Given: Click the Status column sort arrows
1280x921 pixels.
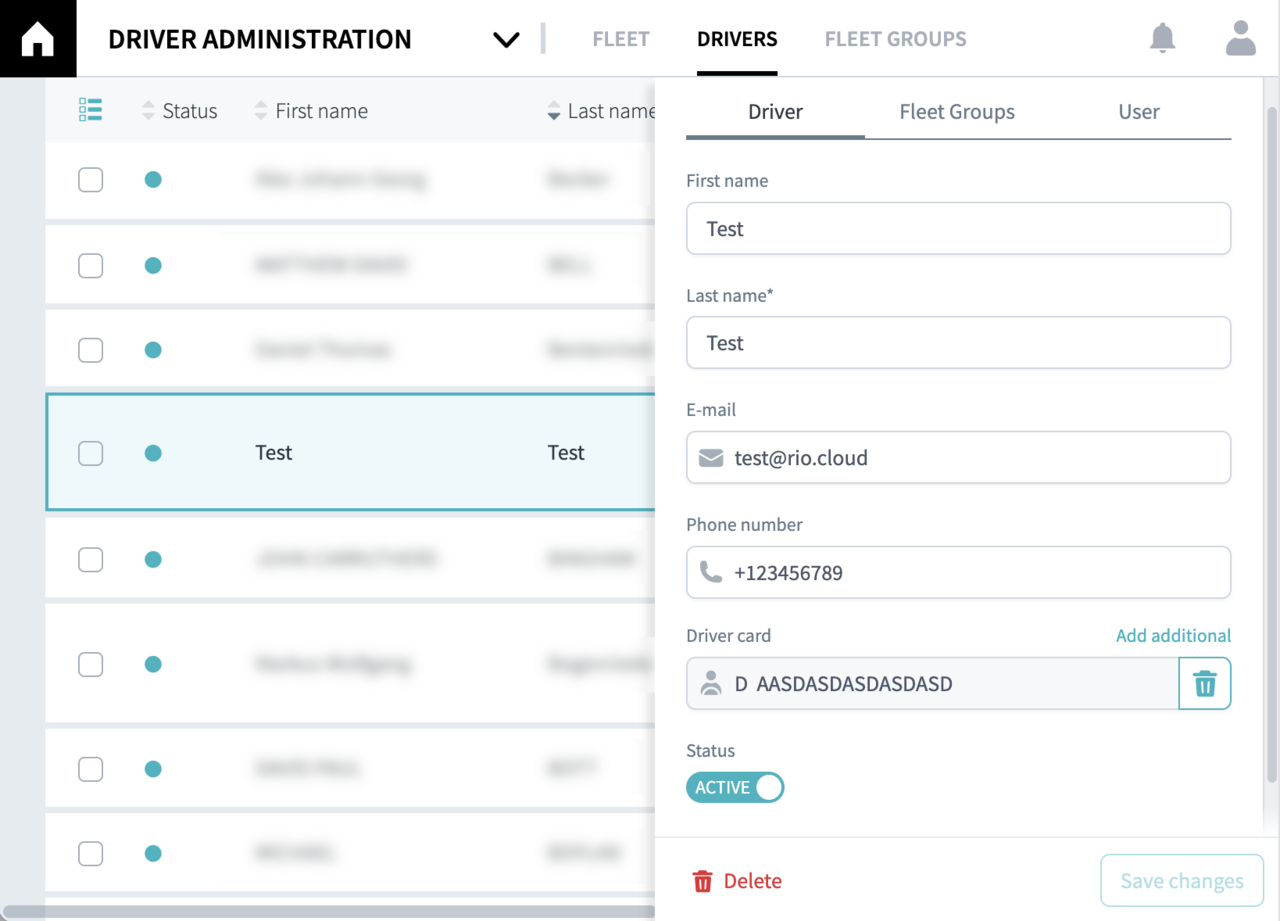Looking at the screenshot, I should (147, 110).
